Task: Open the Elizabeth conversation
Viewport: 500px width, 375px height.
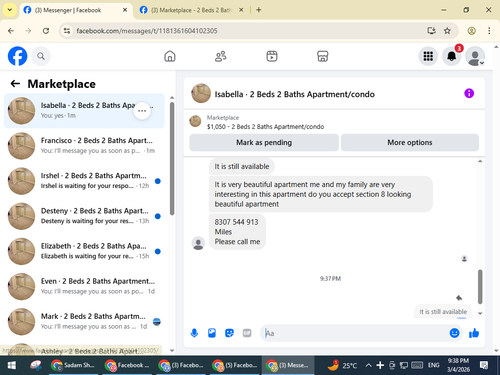Action: point(84,251)
